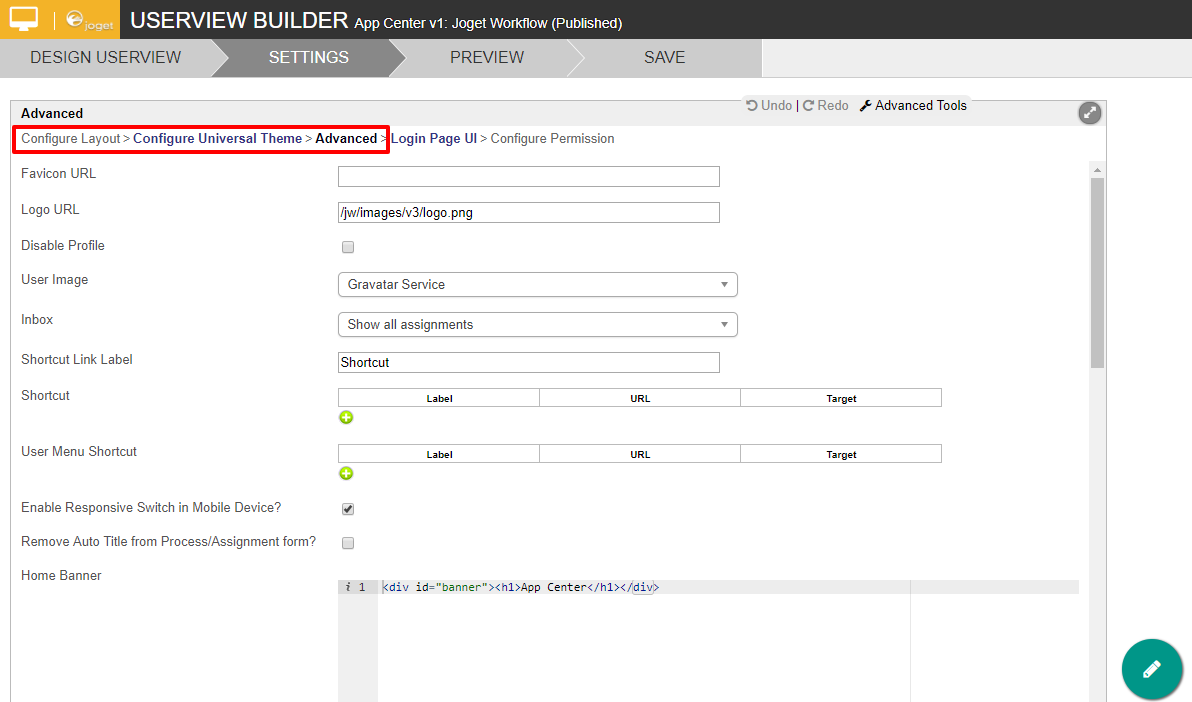Screen dimensions: 1192x702
Task: Click the Save step tab
Action: click(x=664, y=58)
